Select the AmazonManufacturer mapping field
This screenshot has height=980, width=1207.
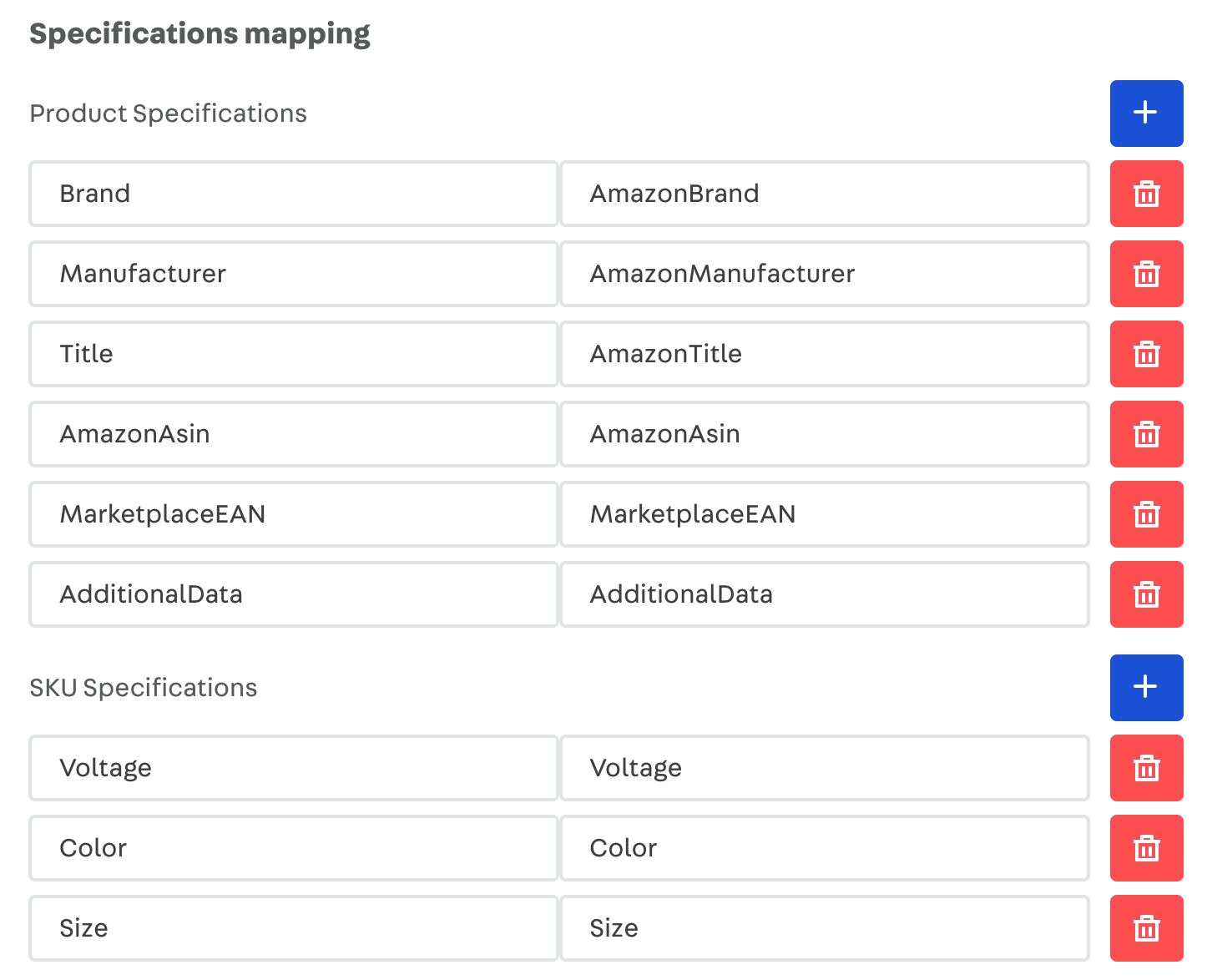coord(825,274)
